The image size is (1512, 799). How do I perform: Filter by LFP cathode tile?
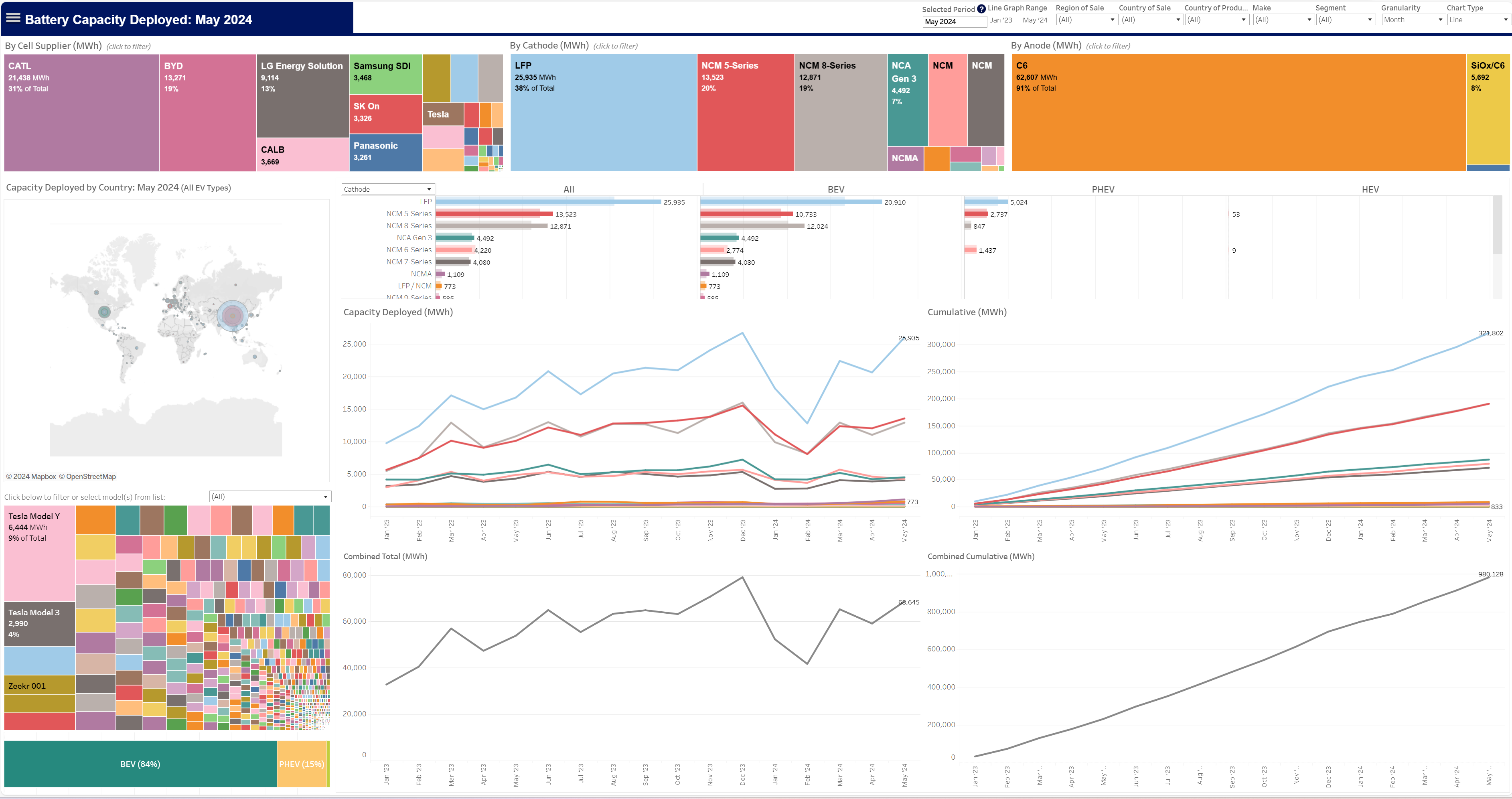click(603, 113)
